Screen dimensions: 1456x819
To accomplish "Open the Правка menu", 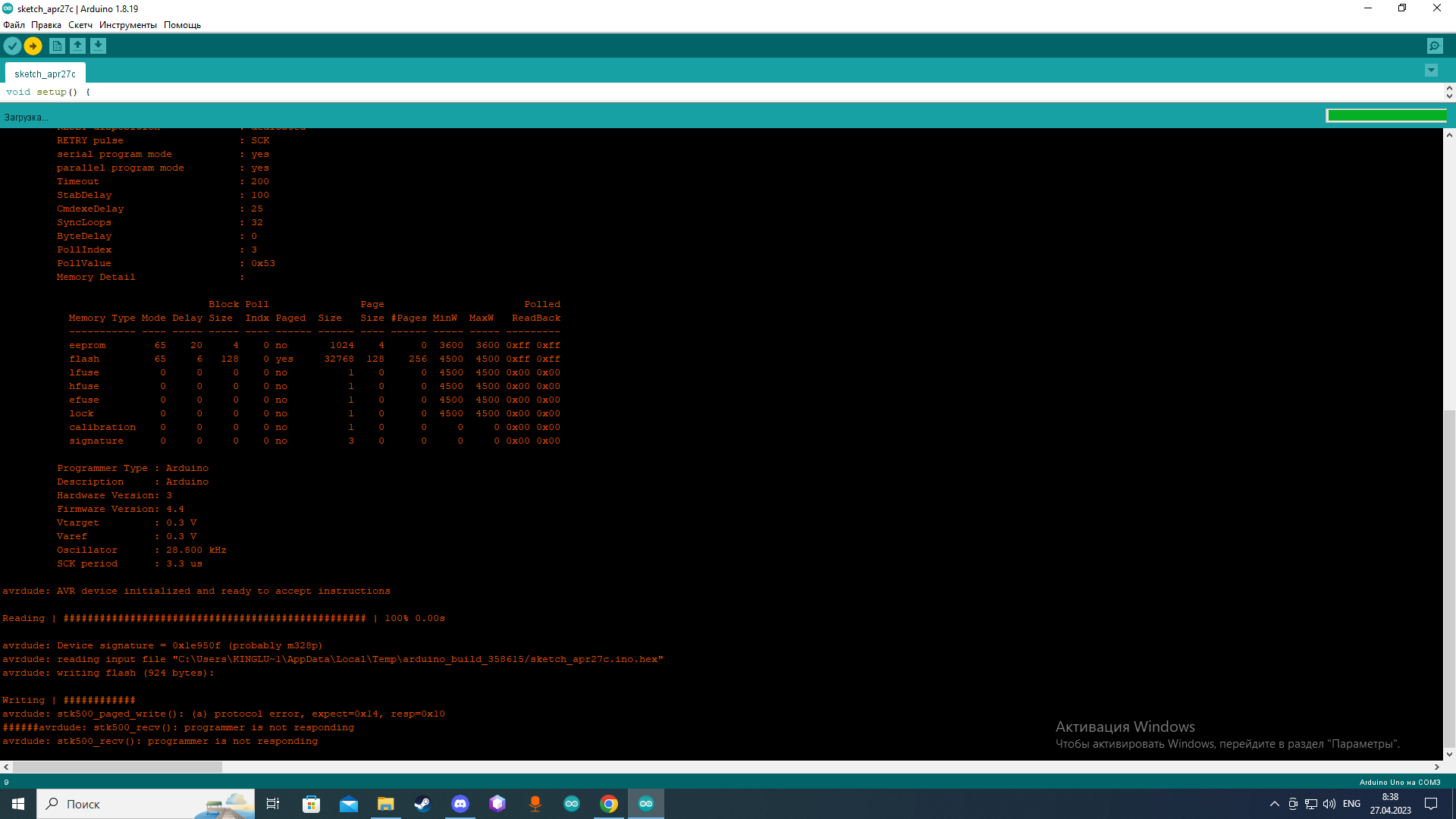I will [46, 25].
